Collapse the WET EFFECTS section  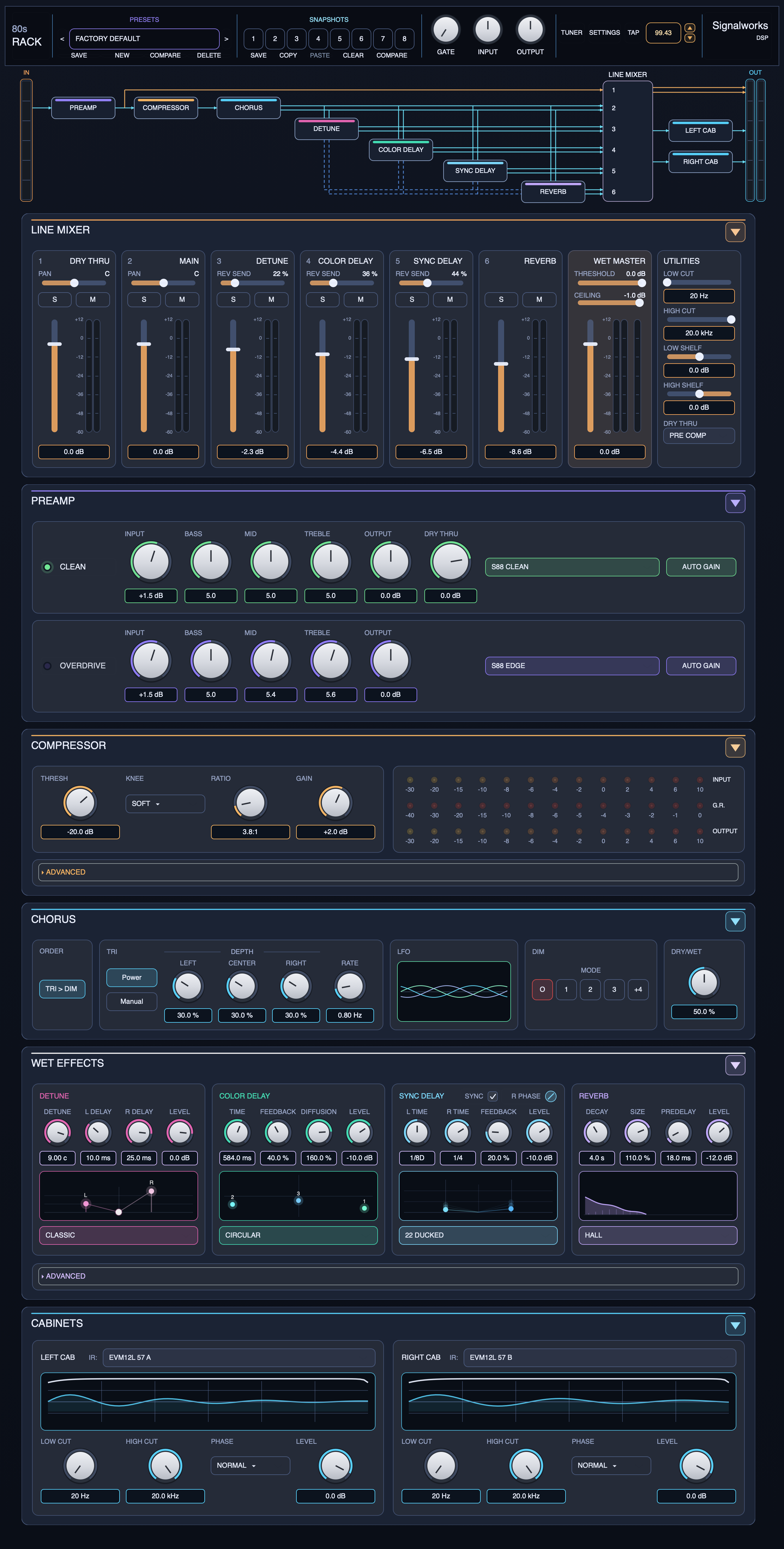pyautogui.click(x=735, y=1065)
